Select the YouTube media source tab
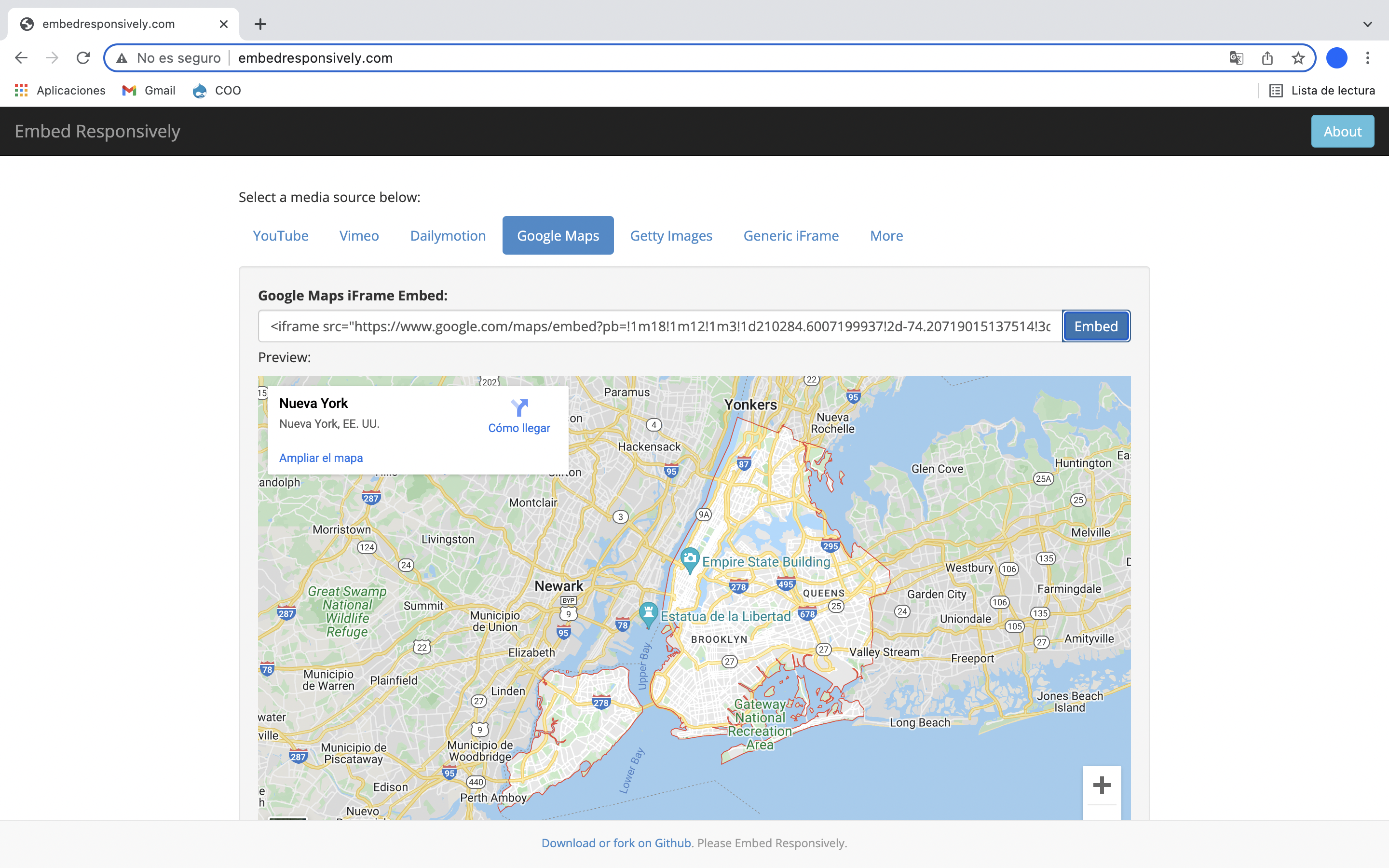The image size is (1389, 868). coord(281,235)
